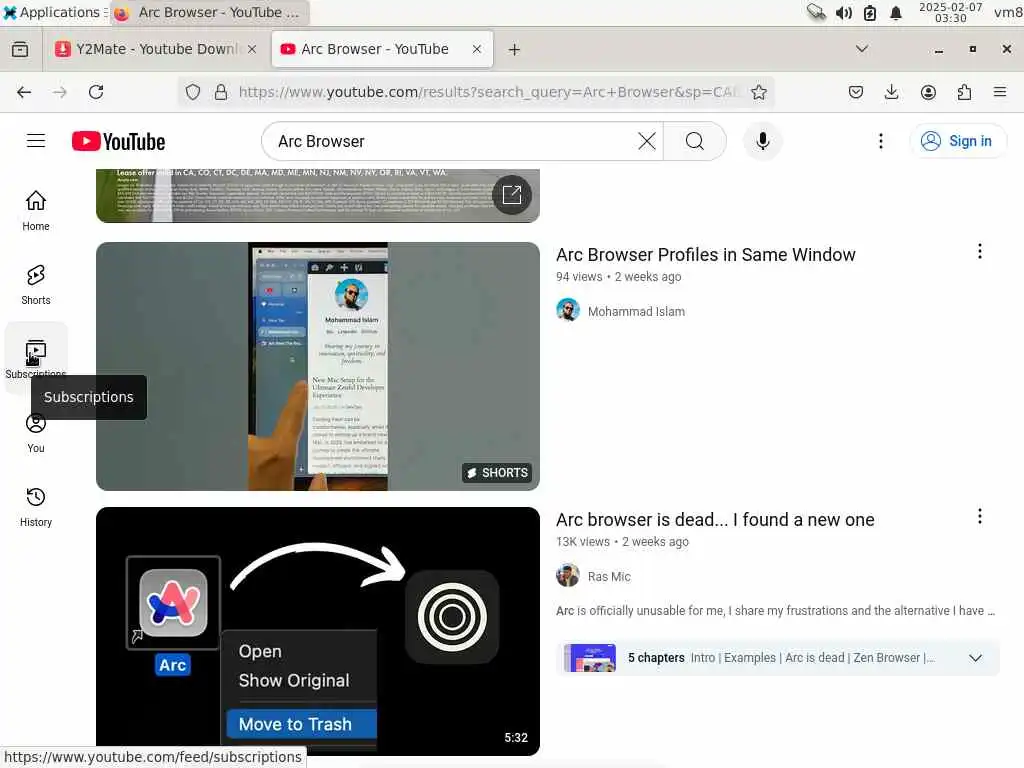View site security lock information
This screenshot has width=1024, height=768.
pyautogui.click(x=221, y=92)
